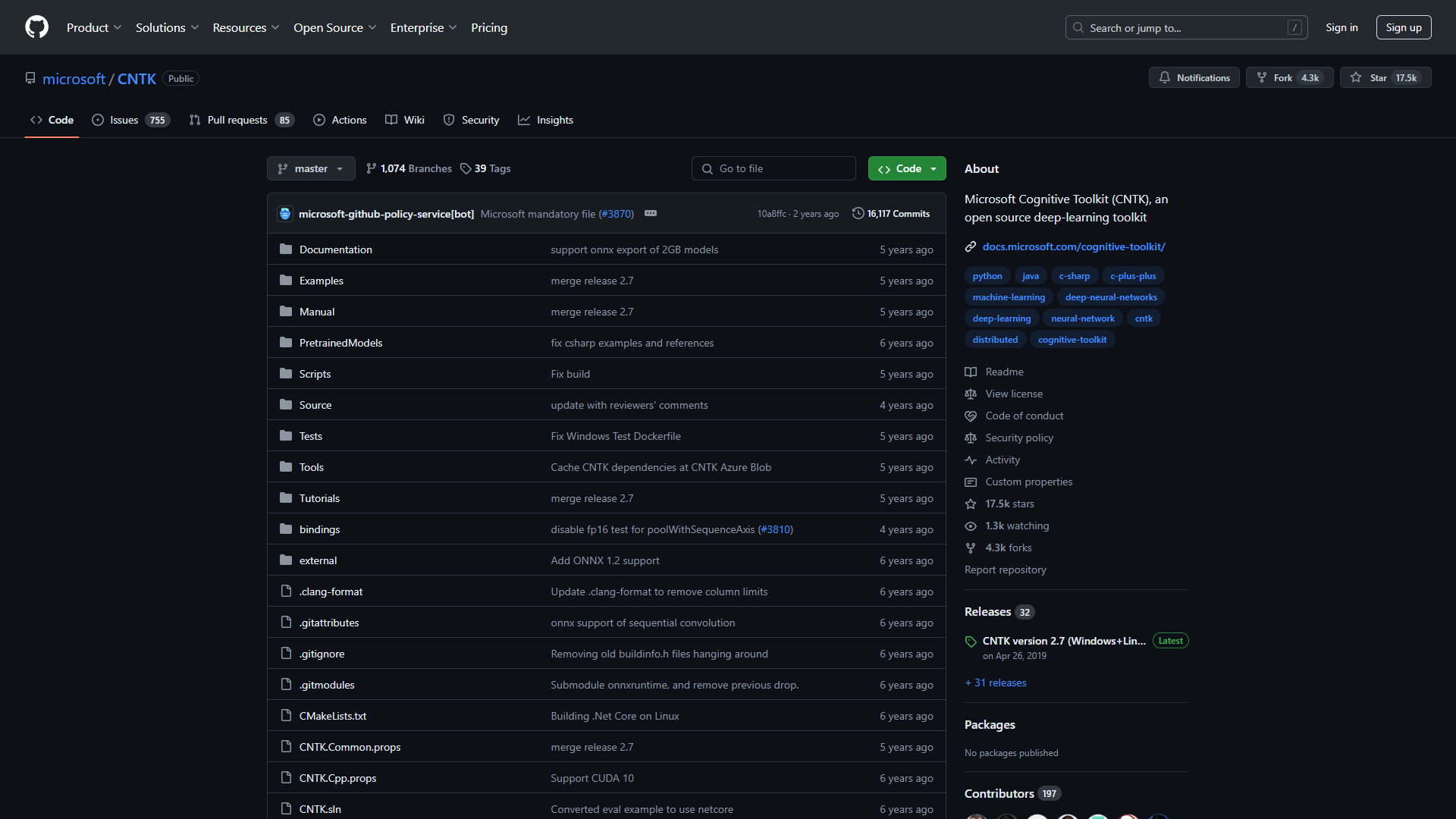
Task: Switch to the Pull requests tab
Action: click(x=237, y=120)
